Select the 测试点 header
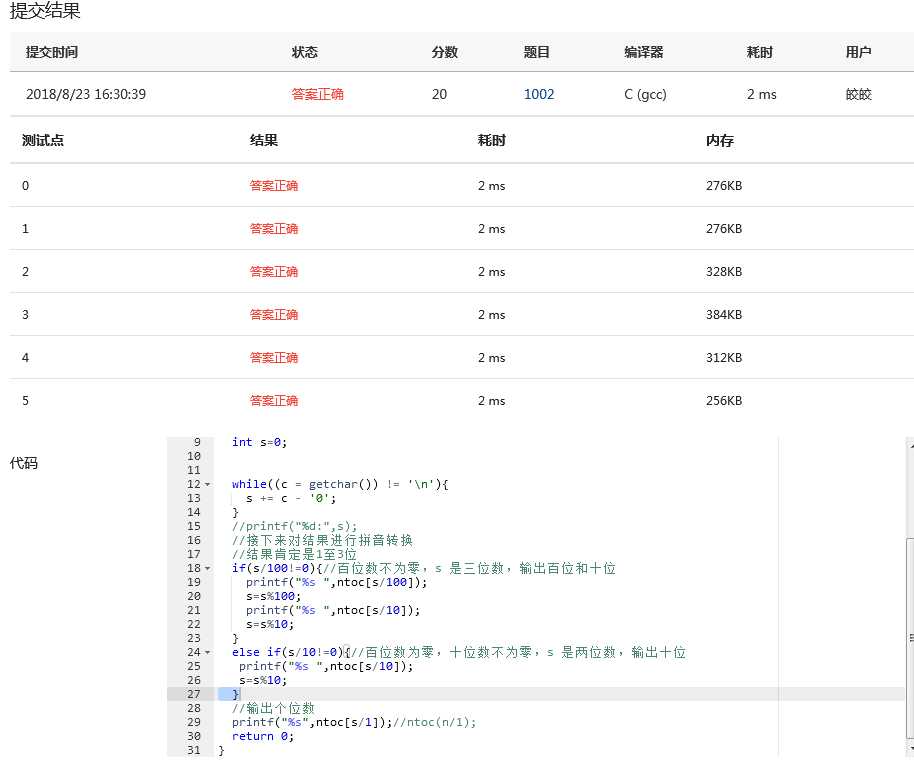The height and width of the screenshot is (765, 914). coord(43,140)
